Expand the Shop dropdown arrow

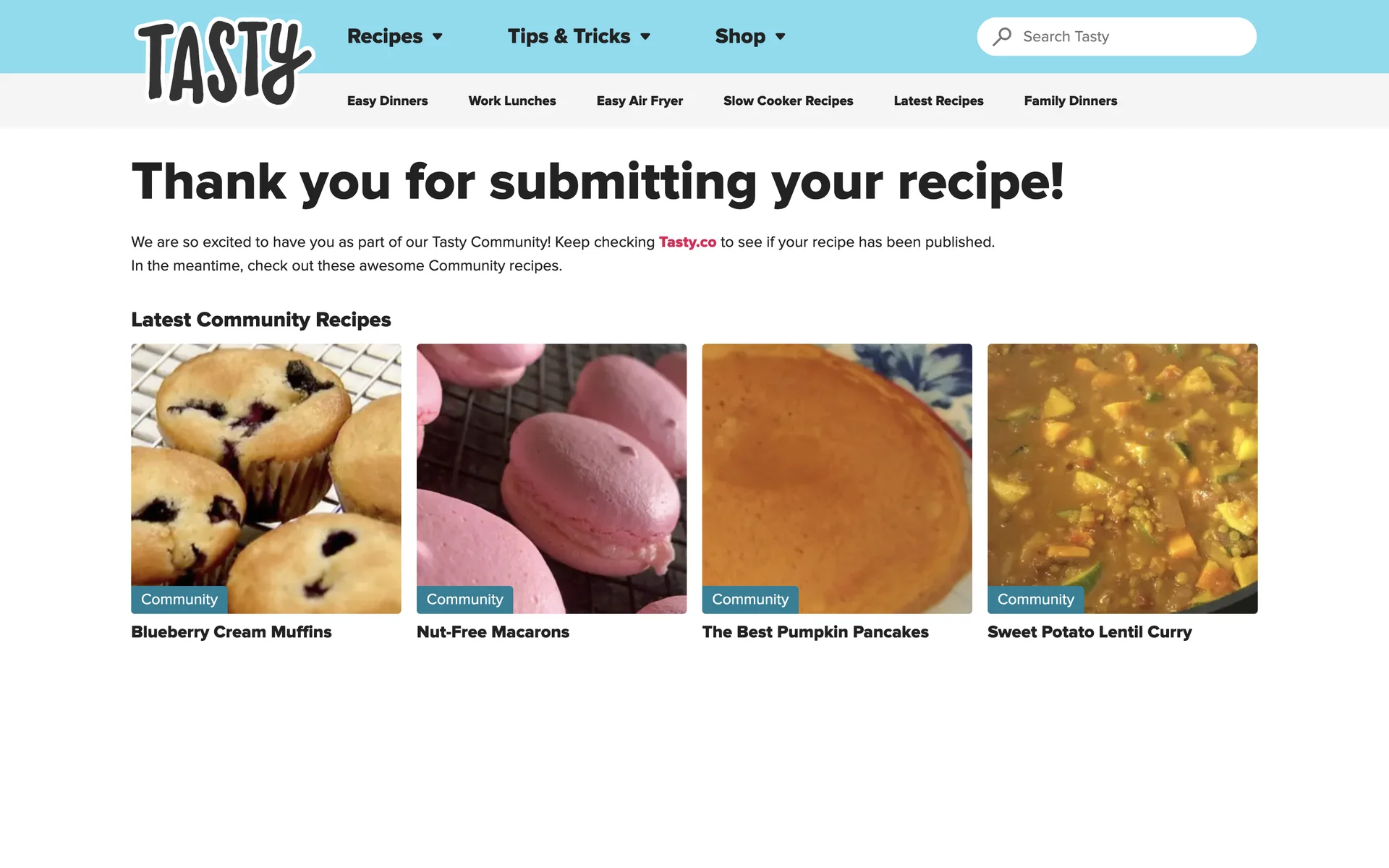click(x=780, y=37)
